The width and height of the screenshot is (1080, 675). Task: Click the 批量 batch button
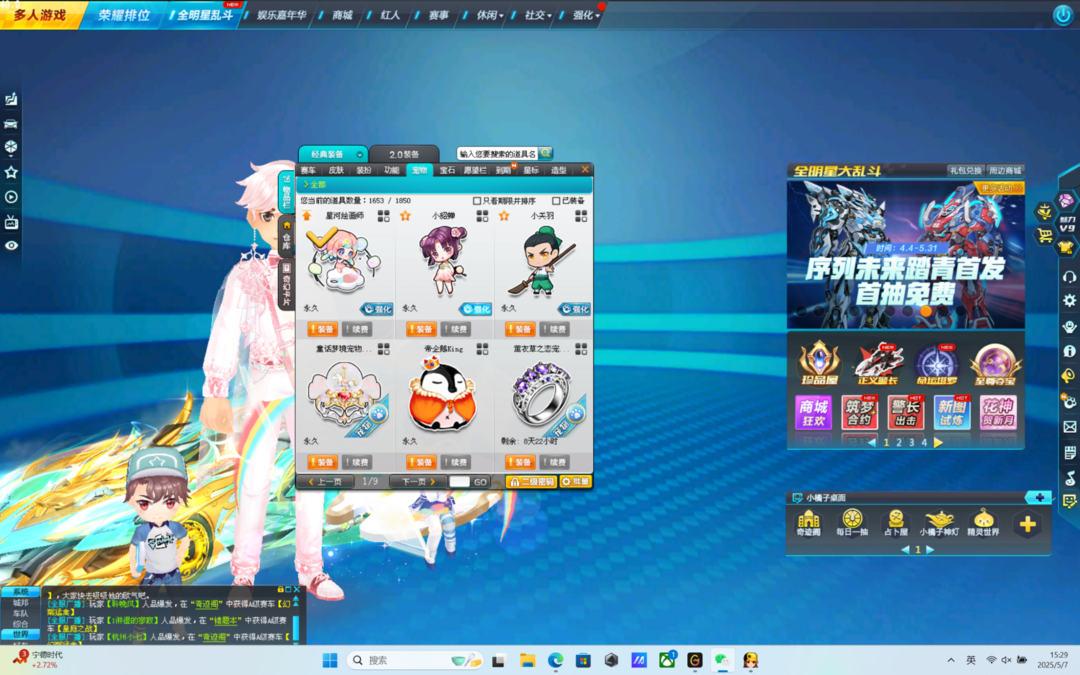click(576, 481)
